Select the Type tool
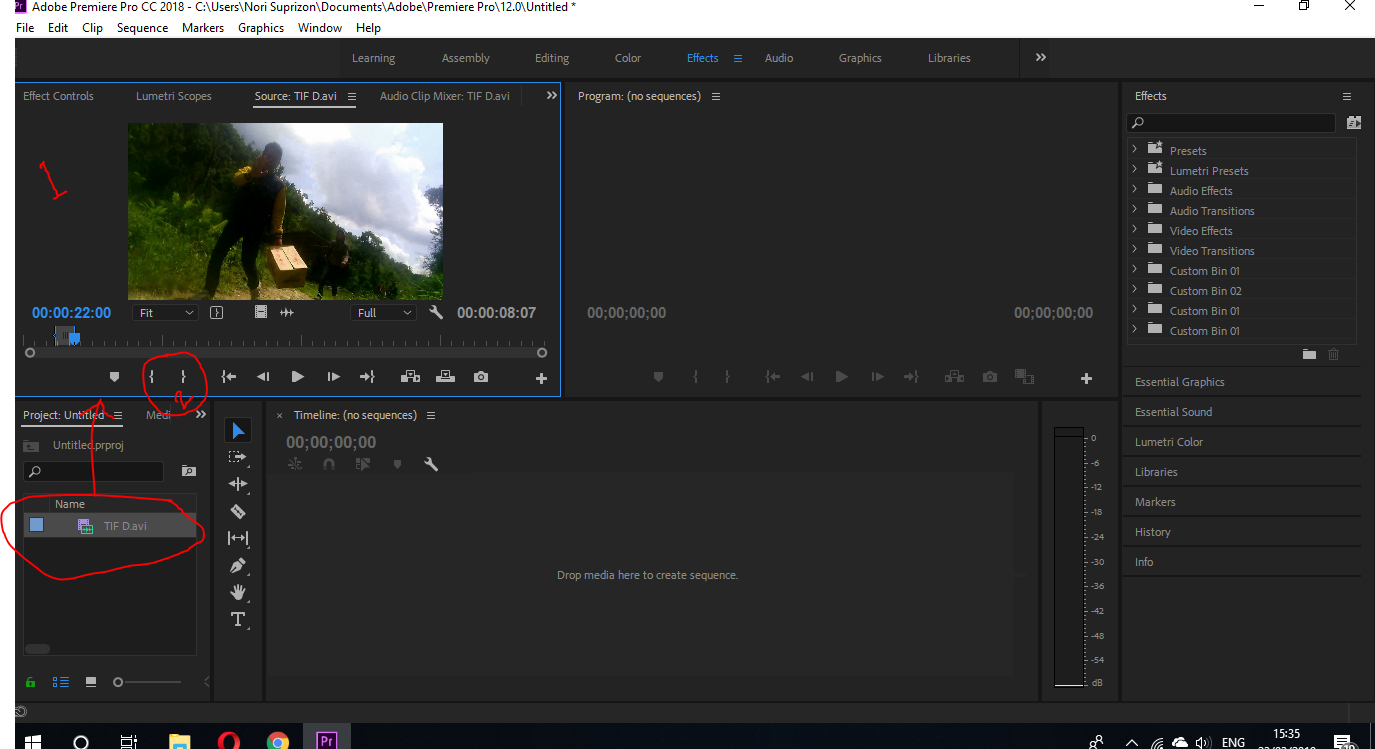 [x=238, y=619]
